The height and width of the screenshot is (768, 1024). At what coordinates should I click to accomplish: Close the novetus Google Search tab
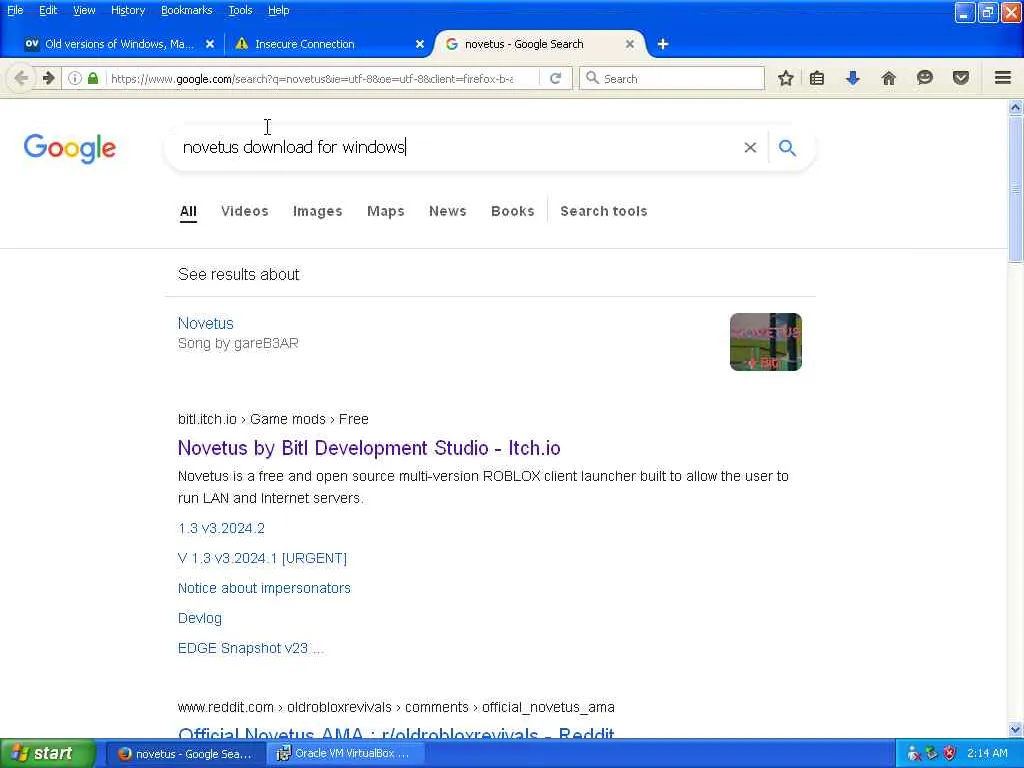coord(630,44)
